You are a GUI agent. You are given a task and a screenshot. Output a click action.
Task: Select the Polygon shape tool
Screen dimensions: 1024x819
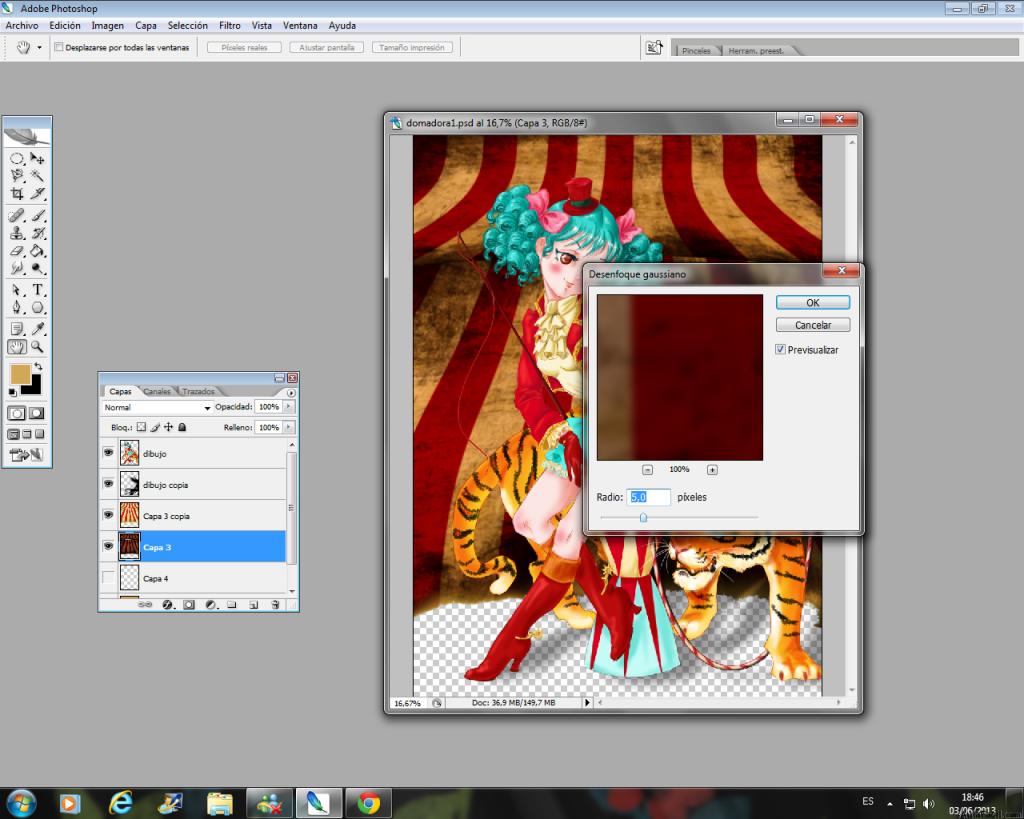37,308
